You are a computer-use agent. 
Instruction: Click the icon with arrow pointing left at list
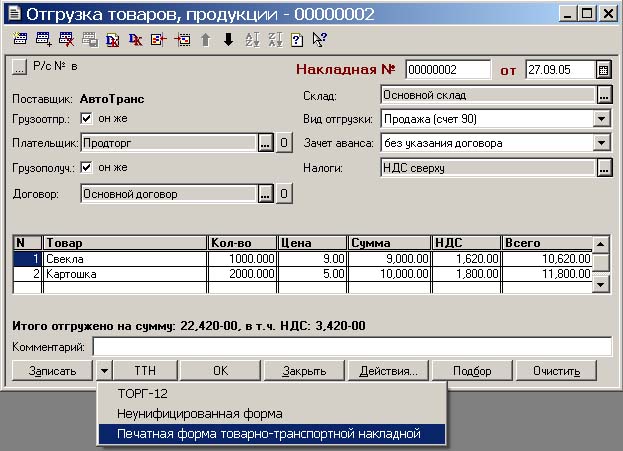coord(159,39)
